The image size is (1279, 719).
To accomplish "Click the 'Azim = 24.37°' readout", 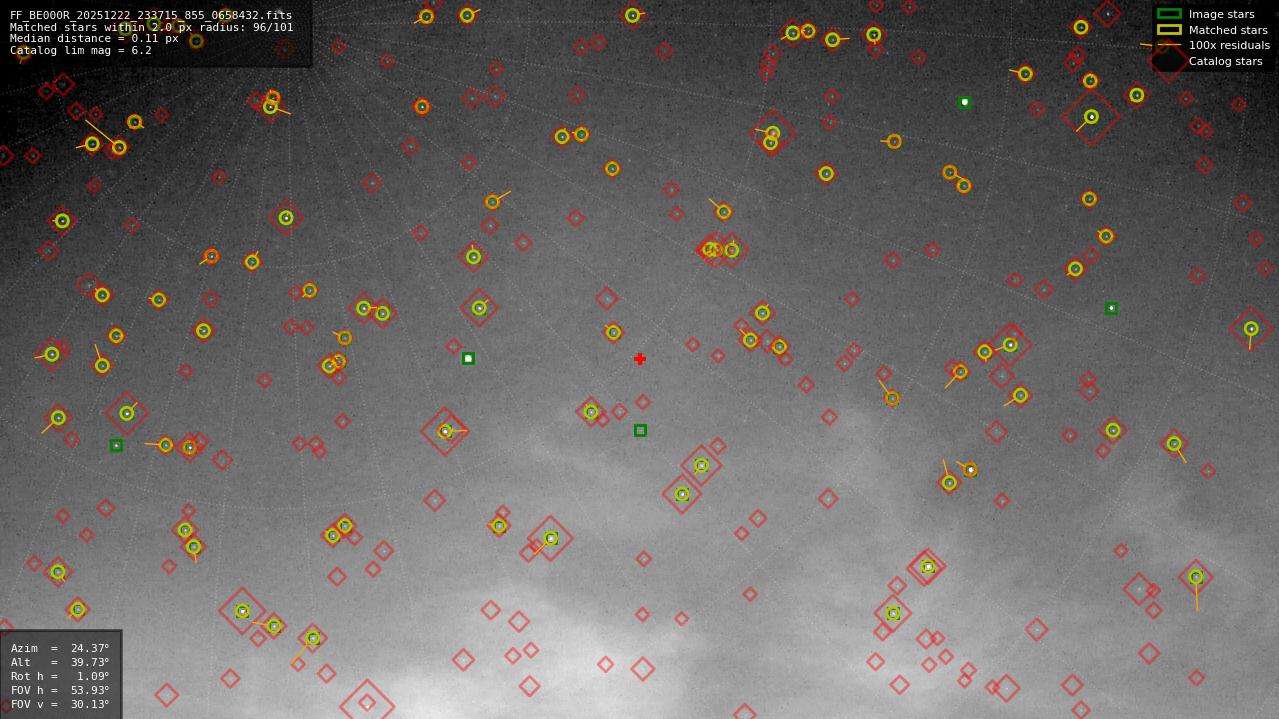I will pos(60,648).
